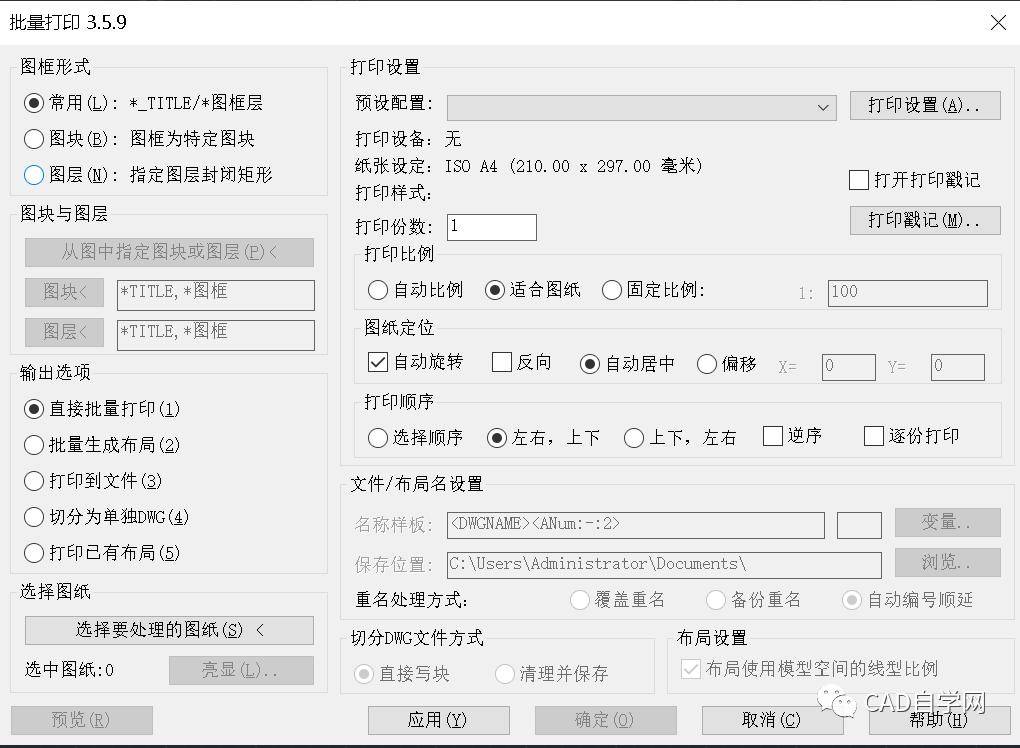This screenshot has height=748, width=1020.
Task: Click the X= offset field
Action: coord(848,367)
